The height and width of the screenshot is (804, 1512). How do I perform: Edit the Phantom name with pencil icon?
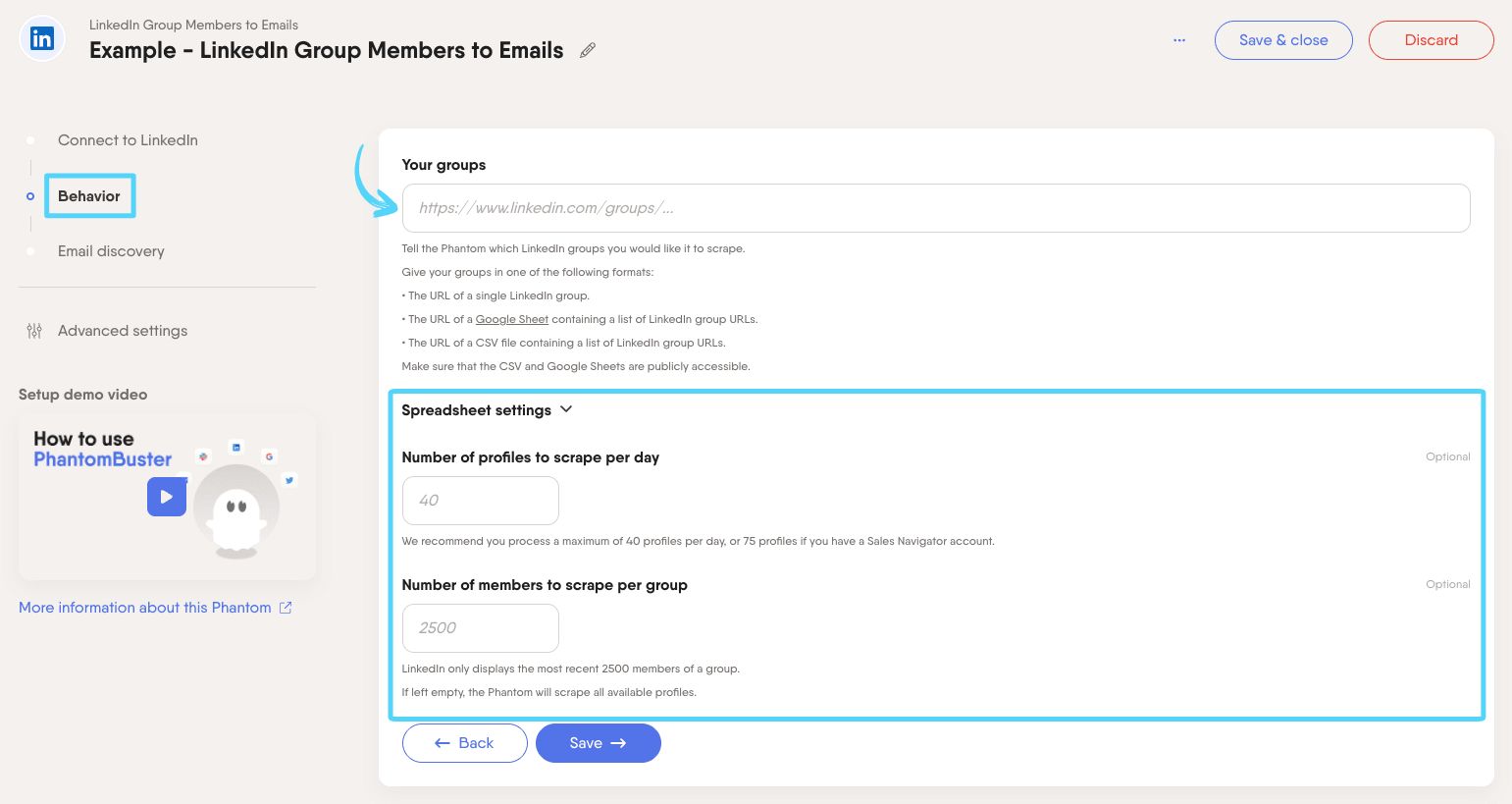588,50
